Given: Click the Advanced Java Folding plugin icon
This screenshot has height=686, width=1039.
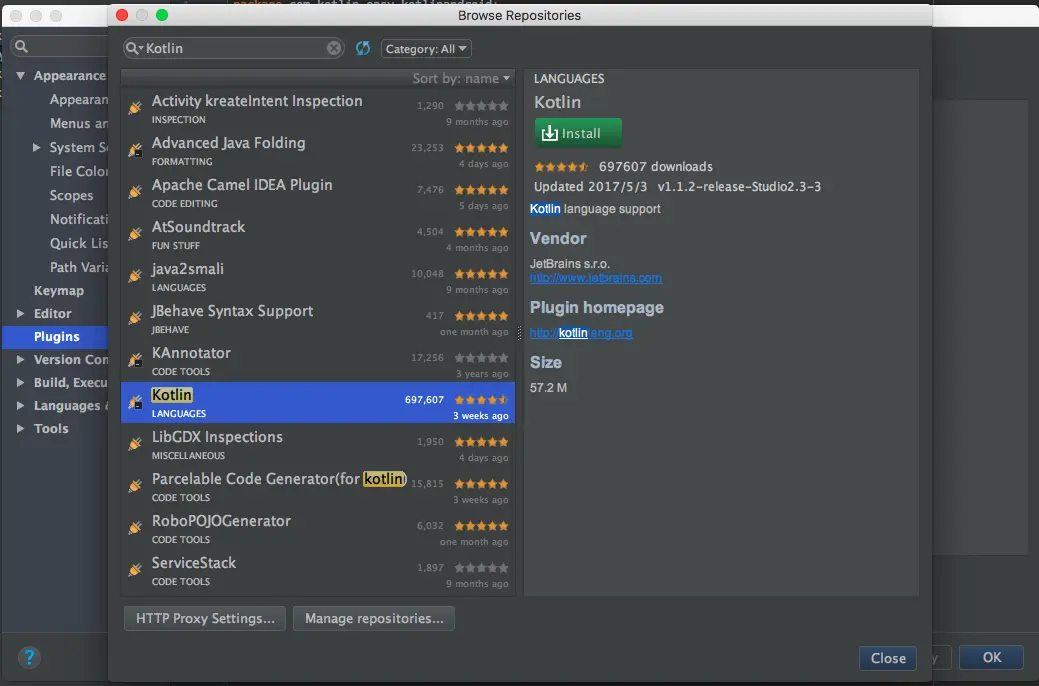Looking at the screenshot, I should pos(135,150).
